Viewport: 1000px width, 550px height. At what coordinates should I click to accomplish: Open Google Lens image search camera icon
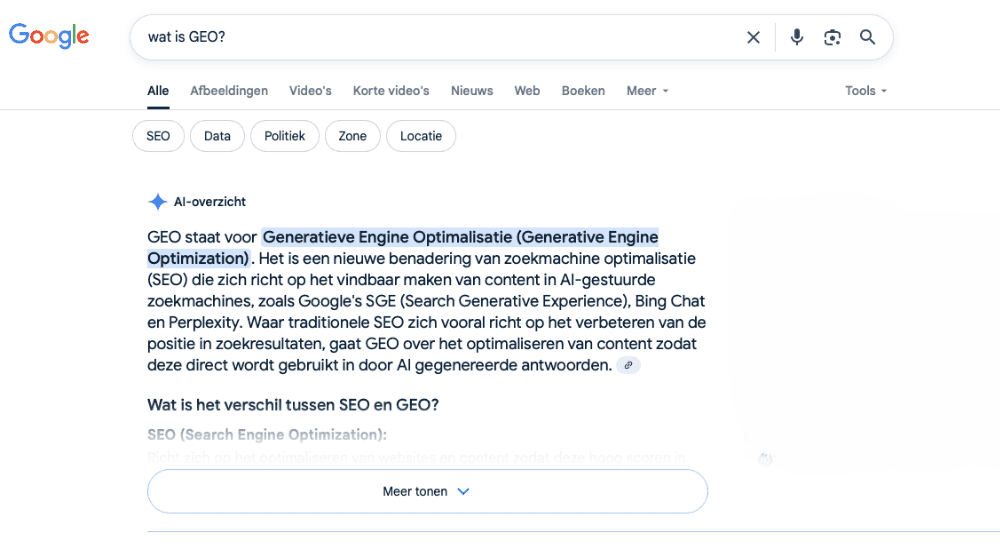click(832, 37)
